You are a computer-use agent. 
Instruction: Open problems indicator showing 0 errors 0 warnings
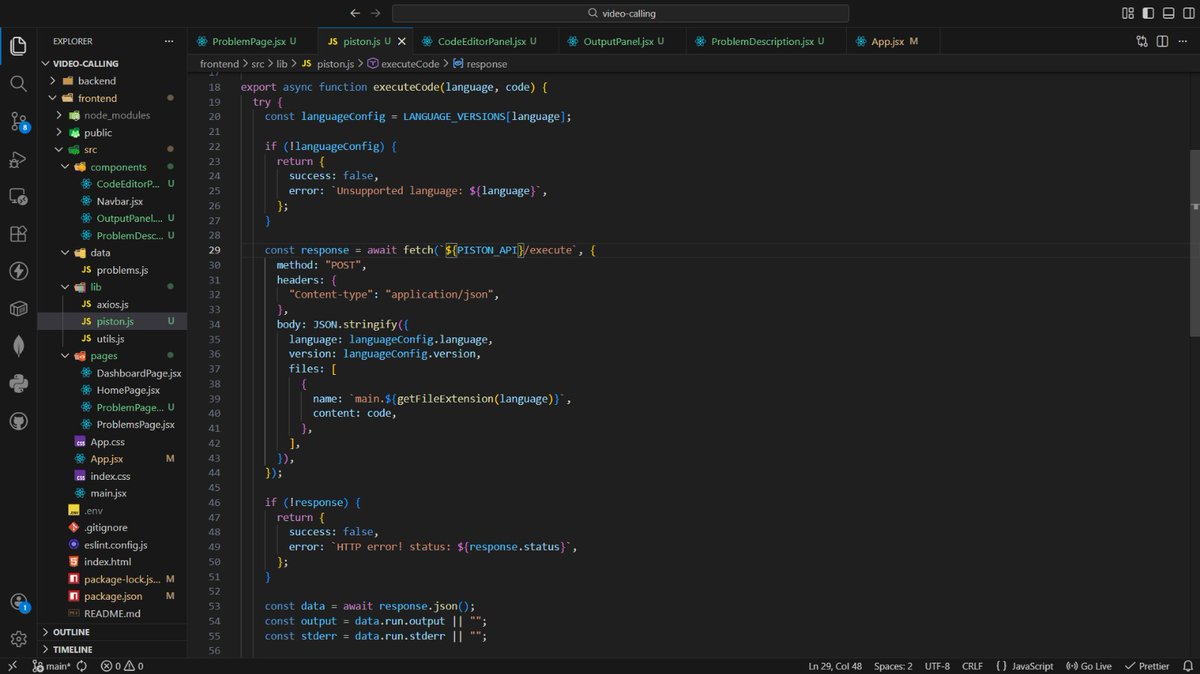121,666
